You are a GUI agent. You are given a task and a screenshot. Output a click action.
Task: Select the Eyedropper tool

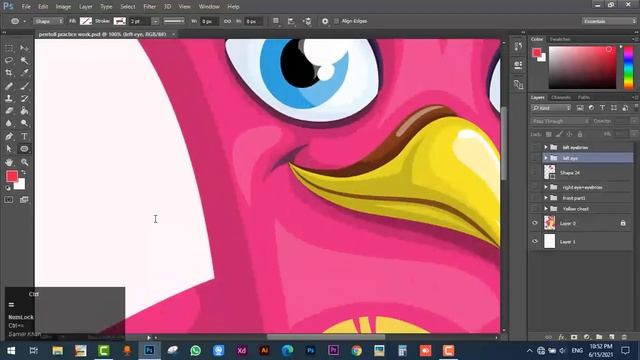click(24, 73)
